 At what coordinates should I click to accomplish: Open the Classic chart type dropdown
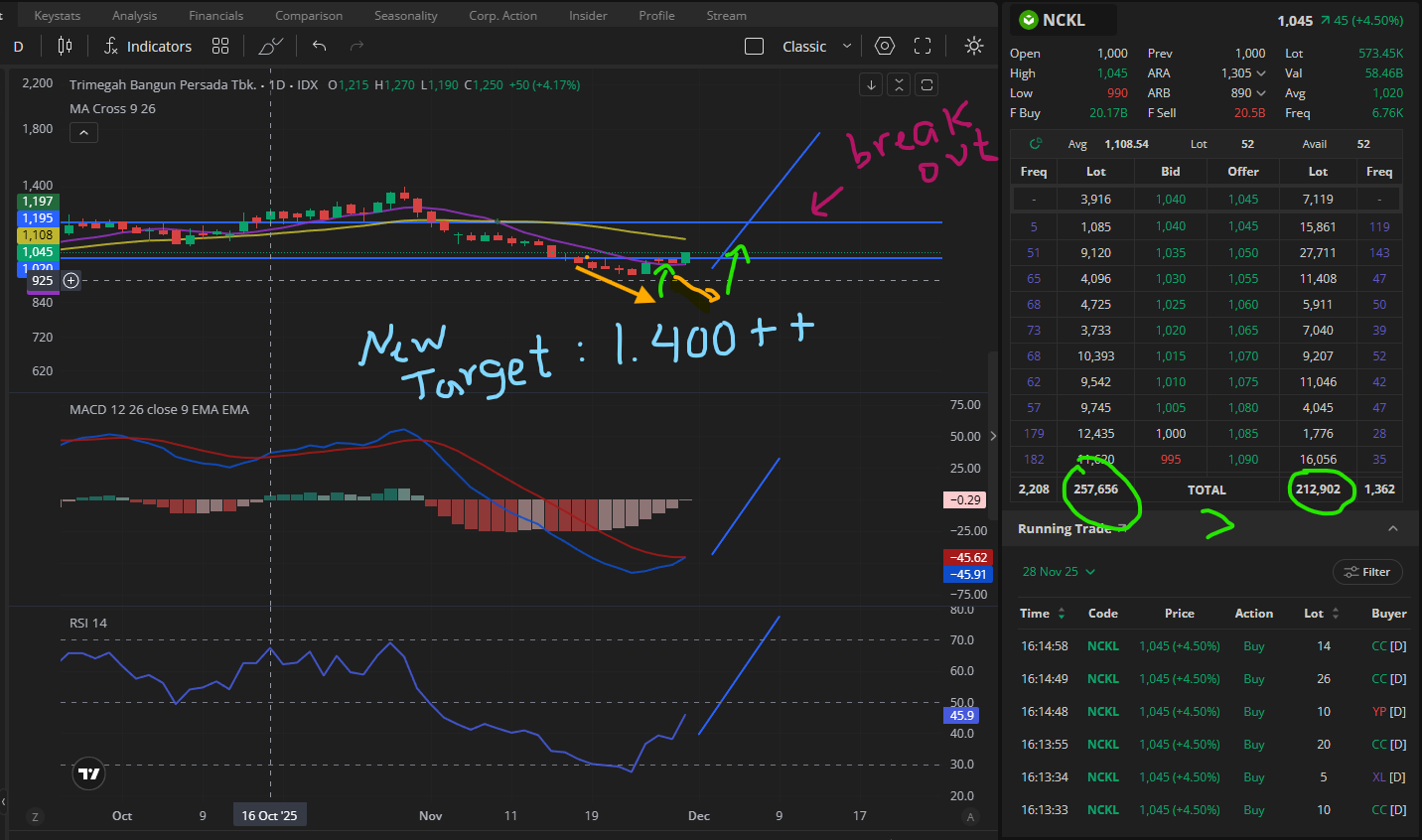(817, 47)
